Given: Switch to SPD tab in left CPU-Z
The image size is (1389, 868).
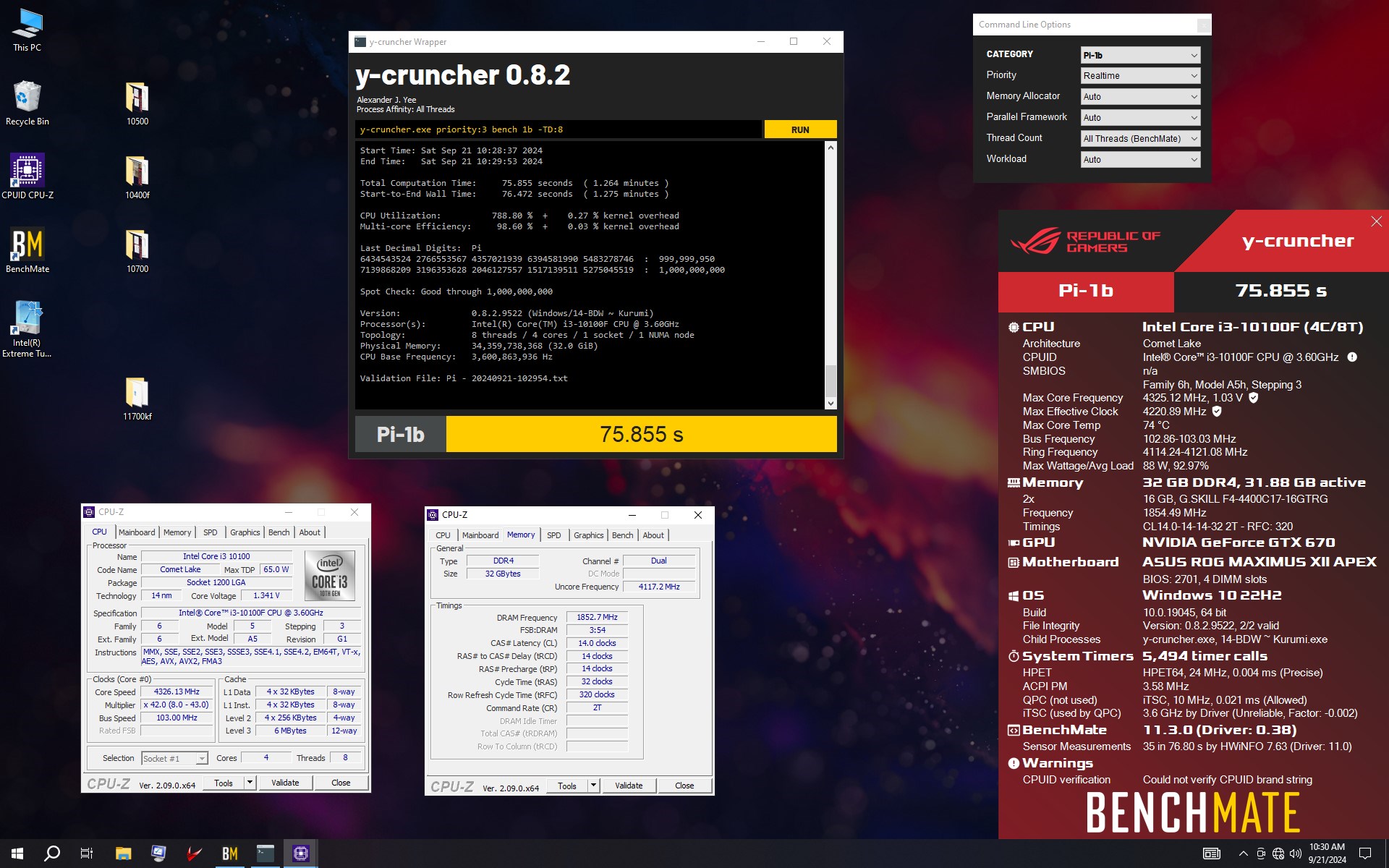Looking at the screenshot, I should pyautogui.click(x=211, y=532).
